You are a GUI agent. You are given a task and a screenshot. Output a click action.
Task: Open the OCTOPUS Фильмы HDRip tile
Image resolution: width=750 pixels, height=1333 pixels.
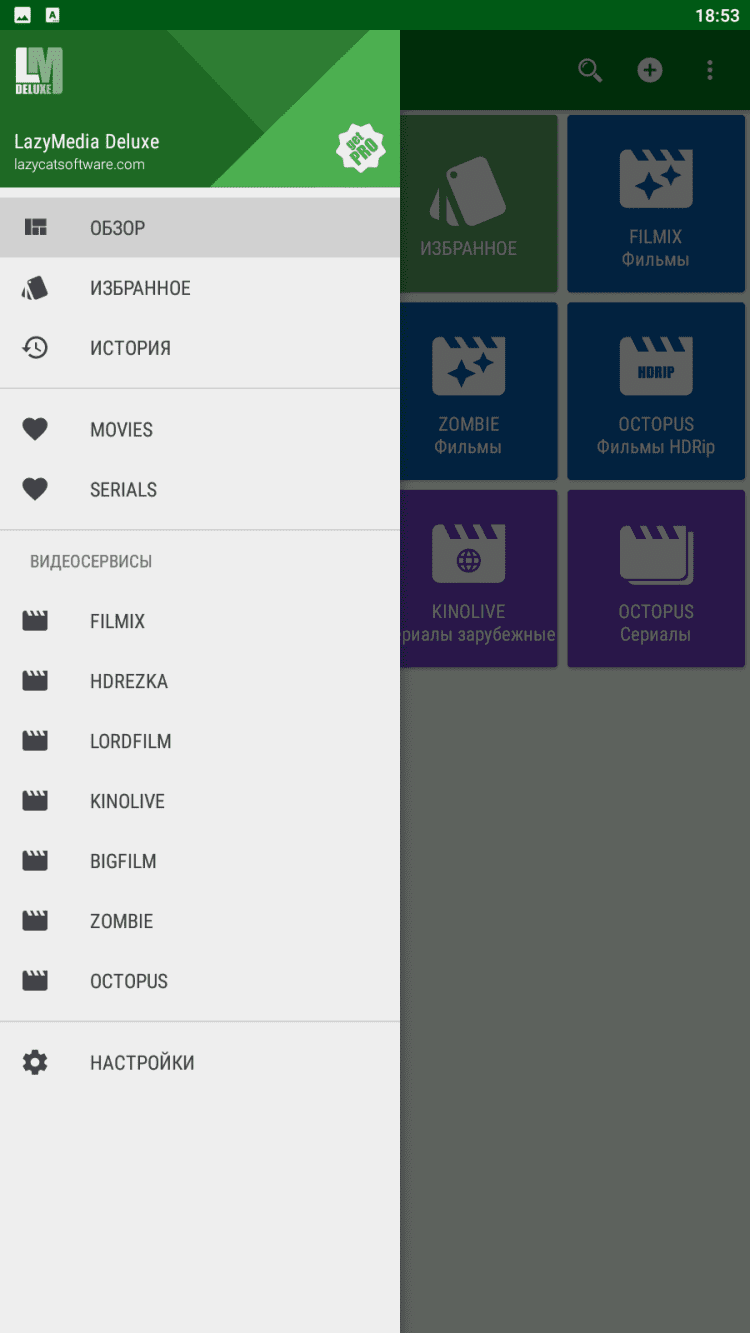pyautogui.click(x=656, y=392)
